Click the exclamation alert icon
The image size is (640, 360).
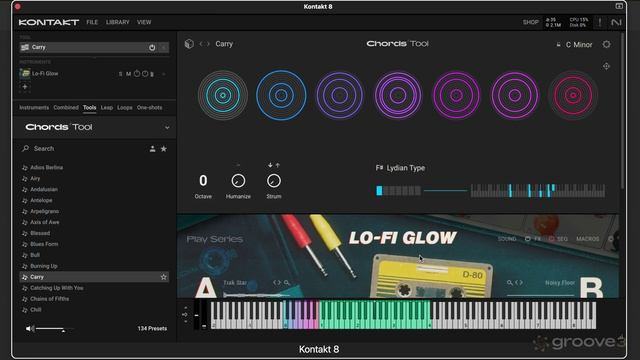(600, 22)
